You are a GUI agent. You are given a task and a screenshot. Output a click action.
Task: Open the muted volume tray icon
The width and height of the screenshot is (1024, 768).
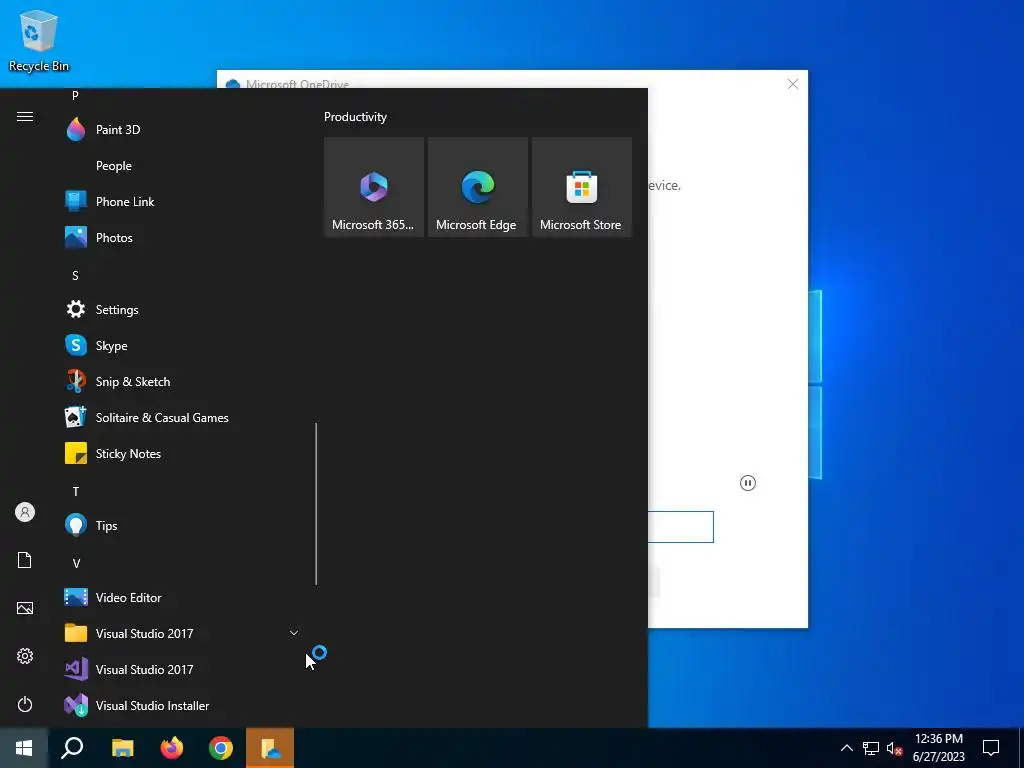click(894, 748)
